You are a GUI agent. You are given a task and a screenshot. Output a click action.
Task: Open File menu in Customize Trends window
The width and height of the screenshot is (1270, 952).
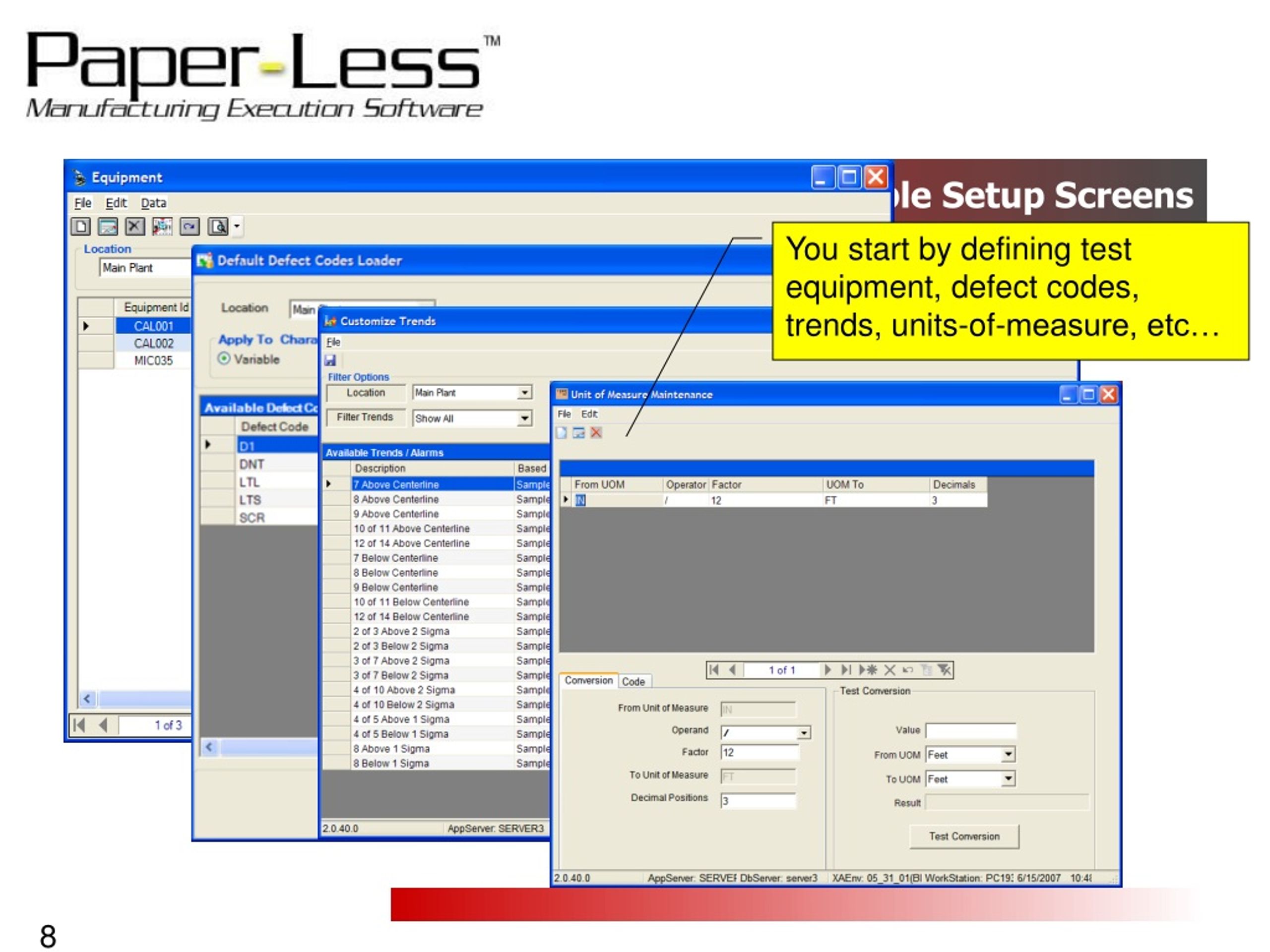333,342
